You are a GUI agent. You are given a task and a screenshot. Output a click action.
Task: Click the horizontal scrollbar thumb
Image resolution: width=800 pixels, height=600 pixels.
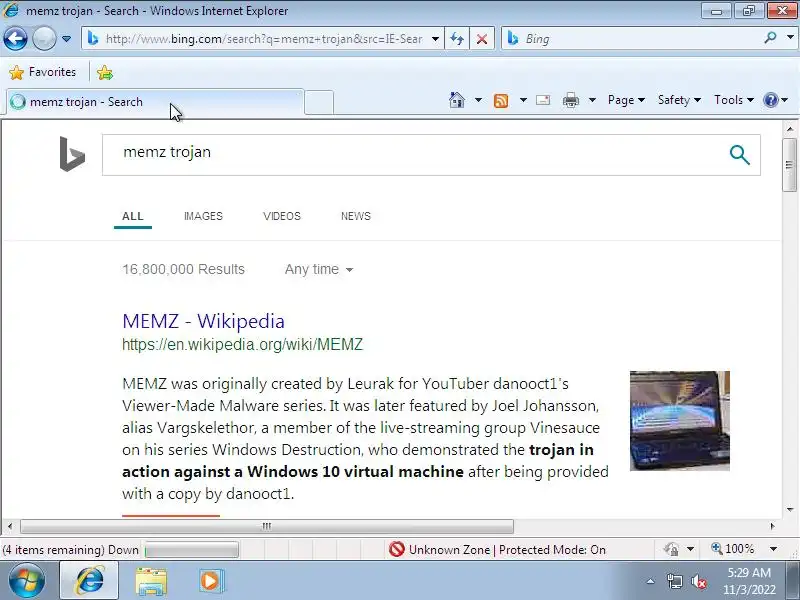pyautogui.click(x=267, y=526)
